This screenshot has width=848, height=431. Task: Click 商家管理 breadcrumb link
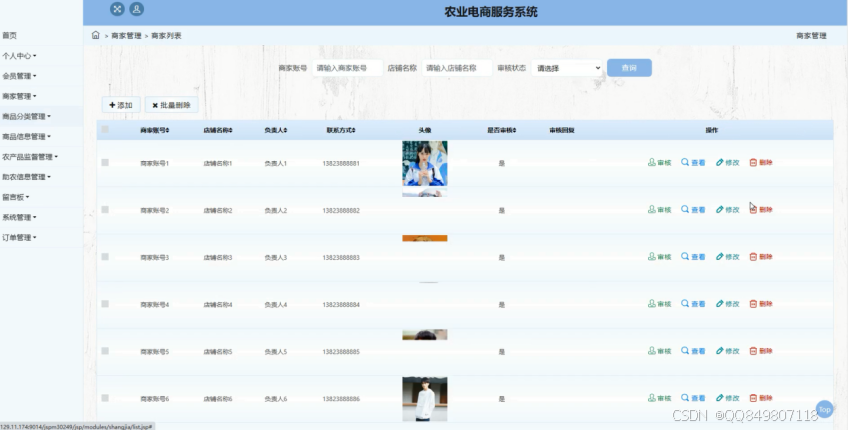pos(126,36)
